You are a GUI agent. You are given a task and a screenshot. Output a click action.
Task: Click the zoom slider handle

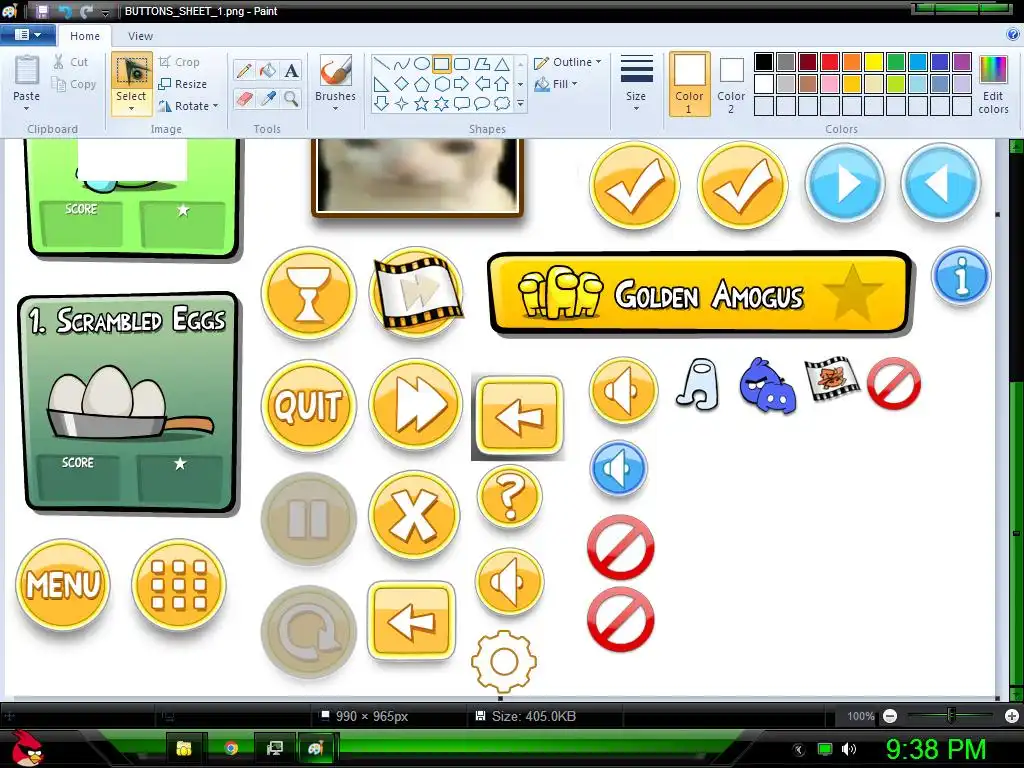tap(951, 716)
